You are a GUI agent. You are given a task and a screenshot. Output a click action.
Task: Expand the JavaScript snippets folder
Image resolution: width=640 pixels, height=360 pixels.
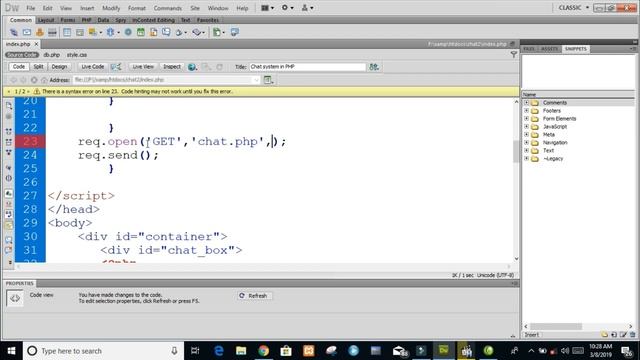point(527,127)
